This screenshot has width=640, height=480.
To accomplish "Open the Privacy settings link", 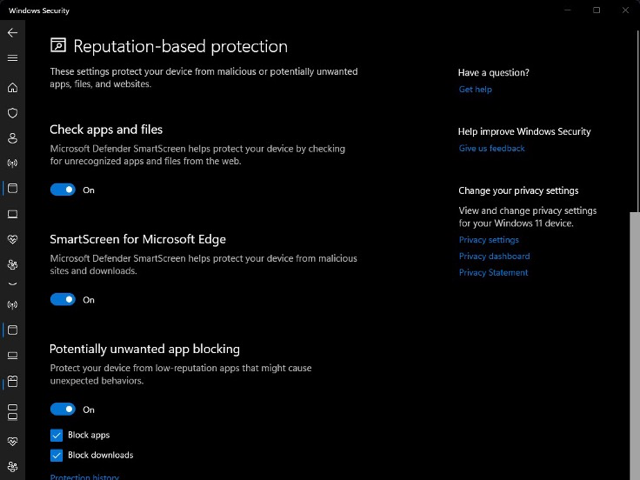I will point(489,240).
